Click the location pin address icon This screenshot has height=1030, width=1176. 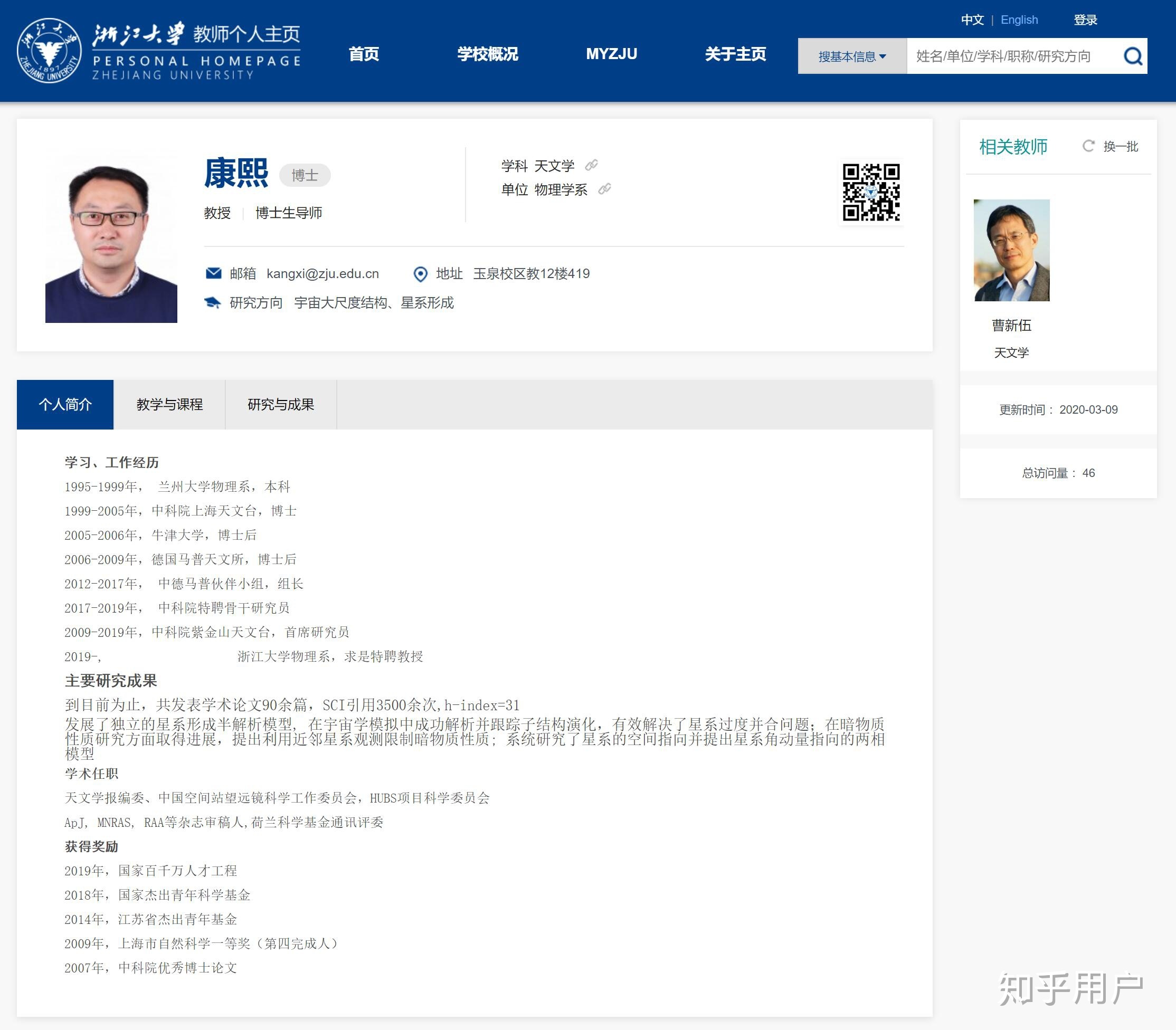420,274
